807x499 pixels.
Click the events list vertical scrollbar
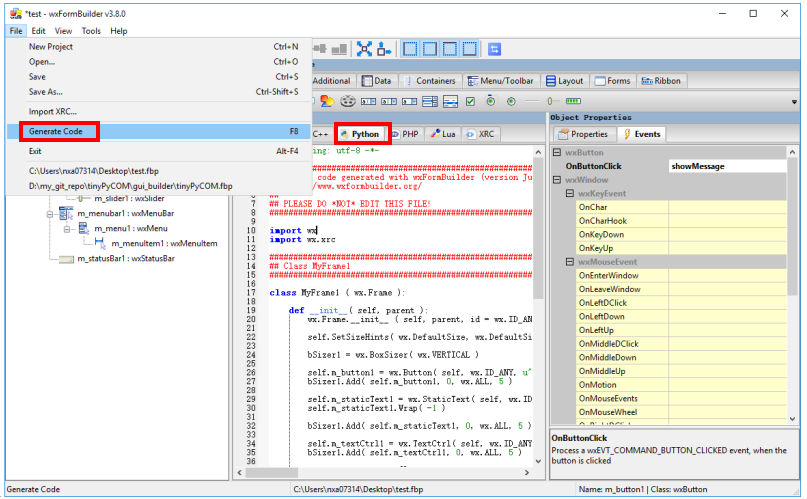tap(793, 286)
